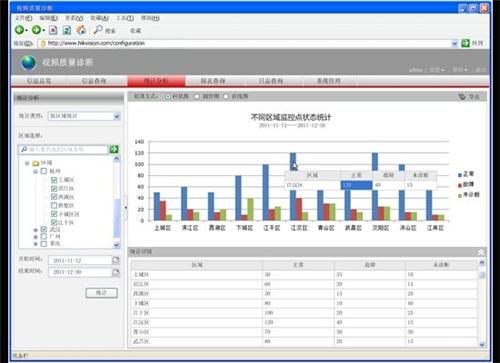
Task: Click the refresh page icon
Action: coord(67,30)
